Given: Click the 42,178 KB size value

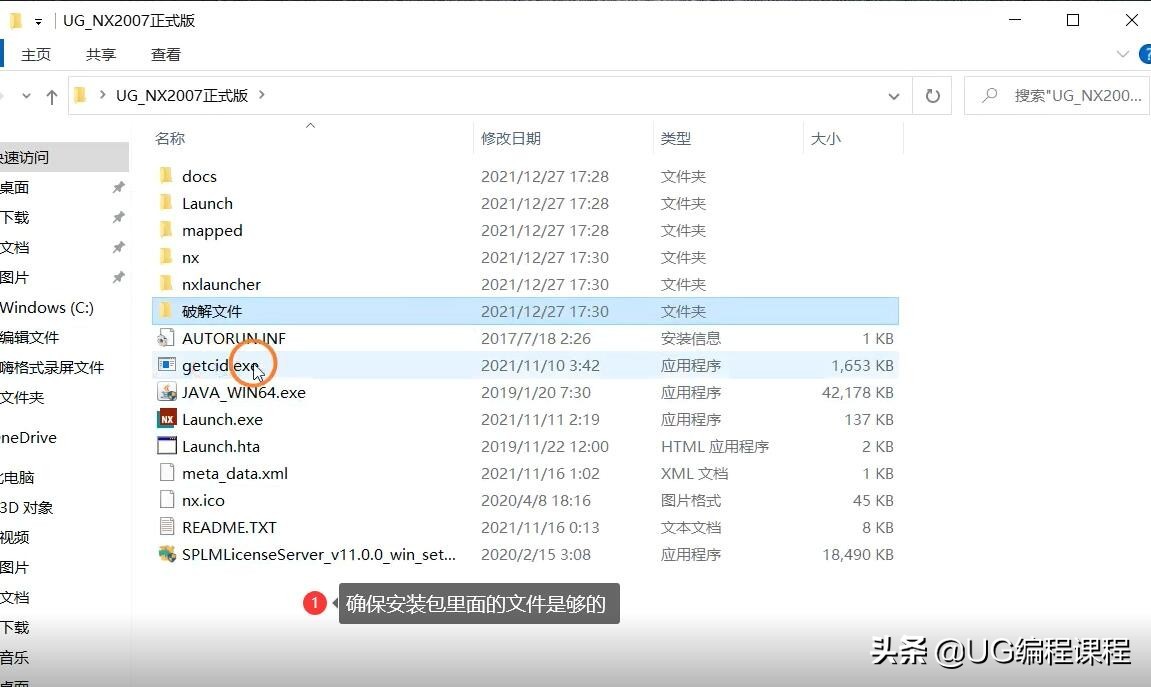Looking at the screenshot, I should click(x=857, y=393).
